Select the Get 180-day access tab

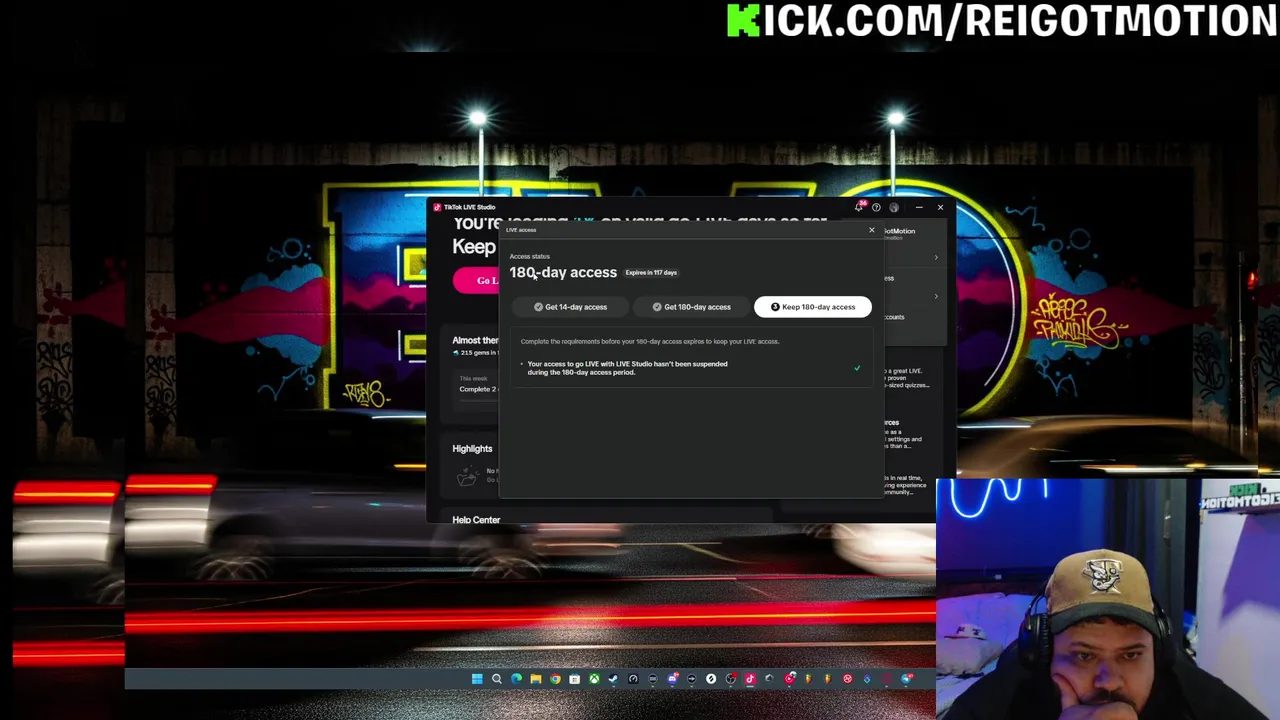click(x=692, y=307)
